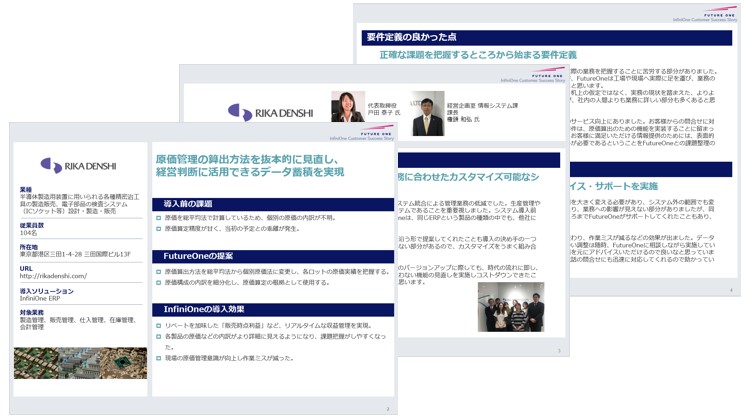Open the http://rikadenshi.com/ link
The image size is (747, 420).
pyautogui.click(x=53, y=276)
